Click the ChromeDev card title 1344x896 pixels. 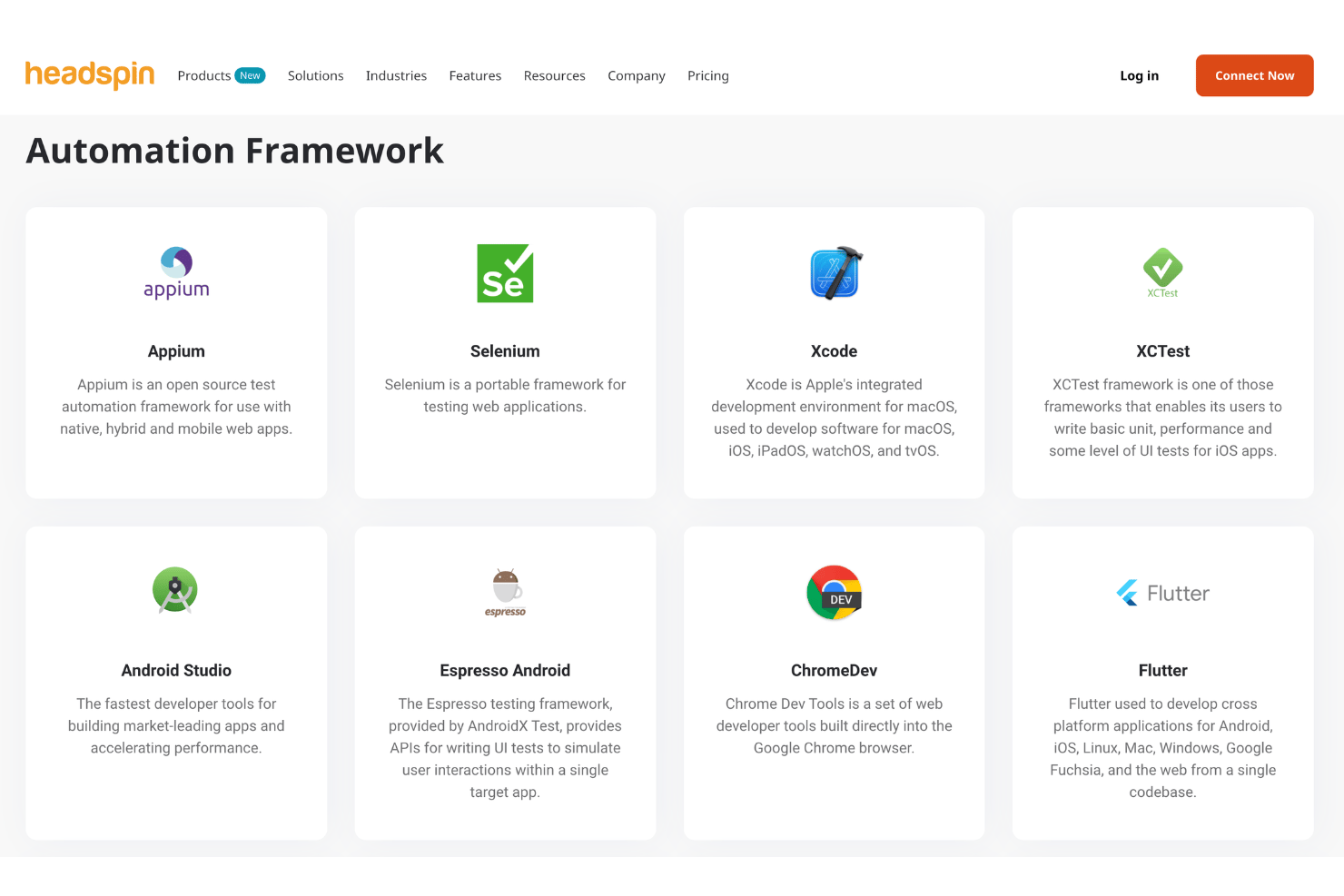835,671
